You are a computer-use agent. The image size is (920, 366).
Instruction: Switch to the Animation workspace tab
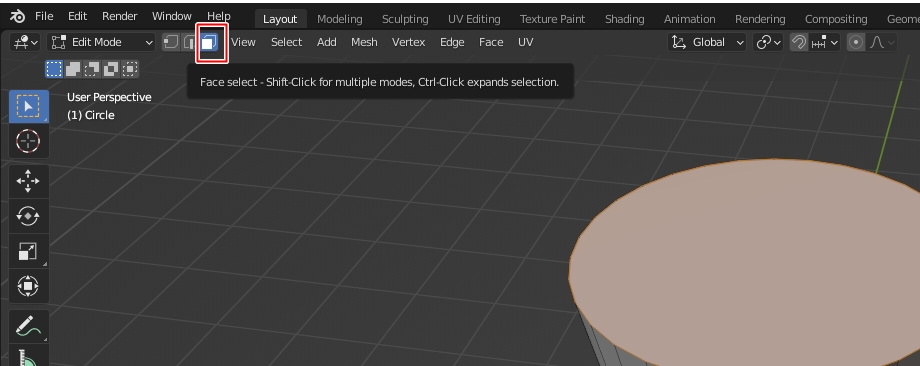[689, 19]
